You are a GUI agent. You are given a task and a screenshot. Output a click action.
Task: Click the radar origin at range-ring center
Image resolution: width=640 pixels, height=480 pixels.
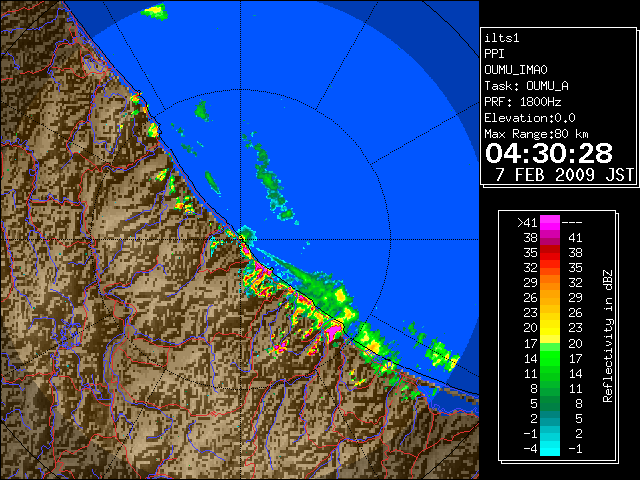click(x=241, y=239)
